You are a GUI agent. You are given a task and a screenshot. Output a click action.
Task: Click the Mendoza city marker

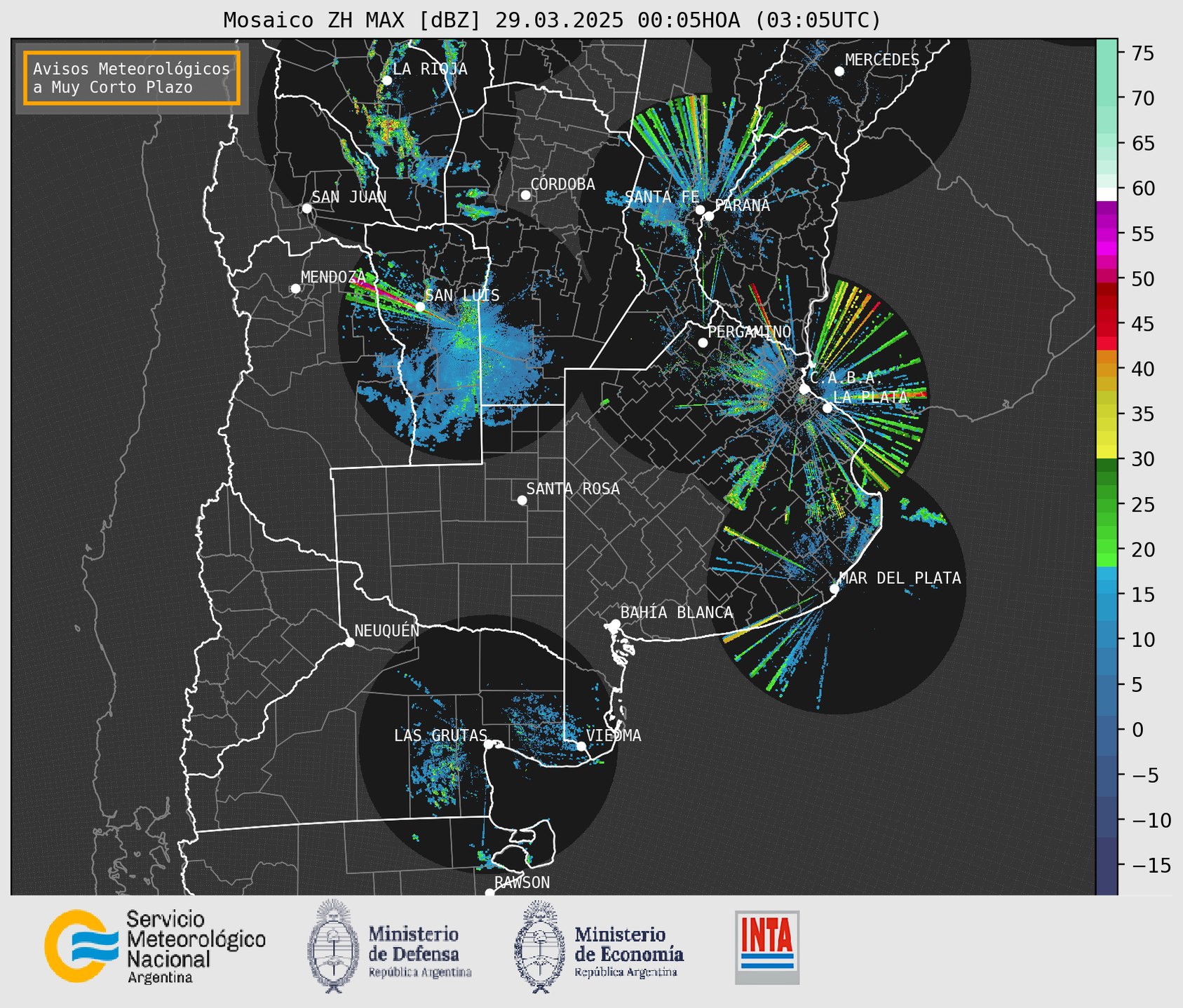(295, 289)
